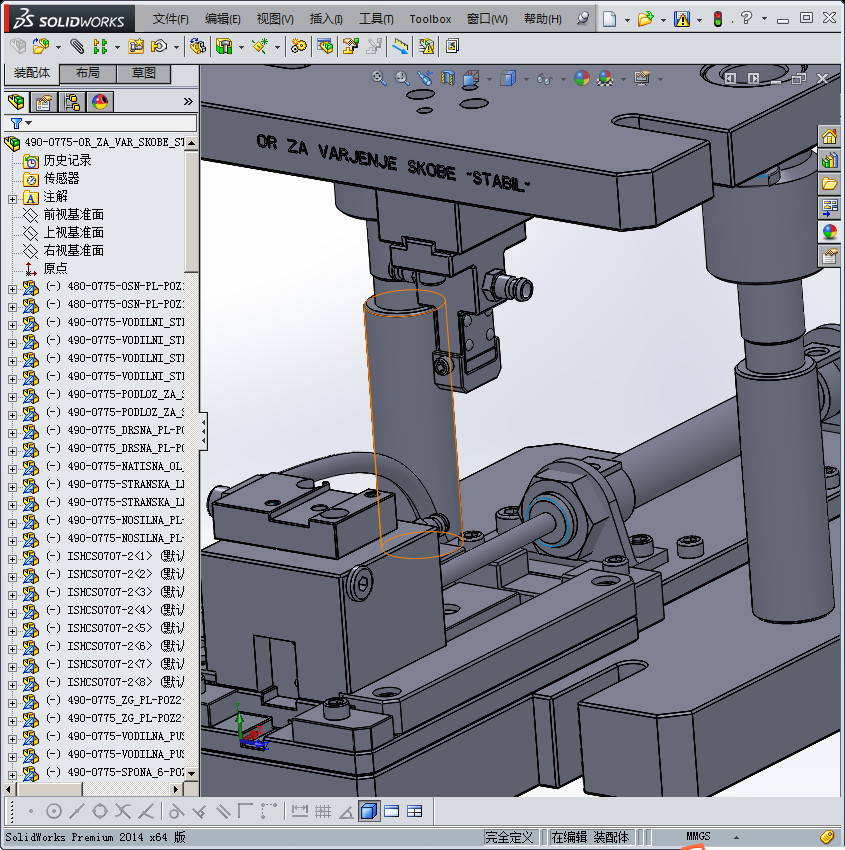Image resolution: width=845 pixels, height=850 pixels.
Task: Open File Explorer folder icon in task pane
Action: coord(829,184)
